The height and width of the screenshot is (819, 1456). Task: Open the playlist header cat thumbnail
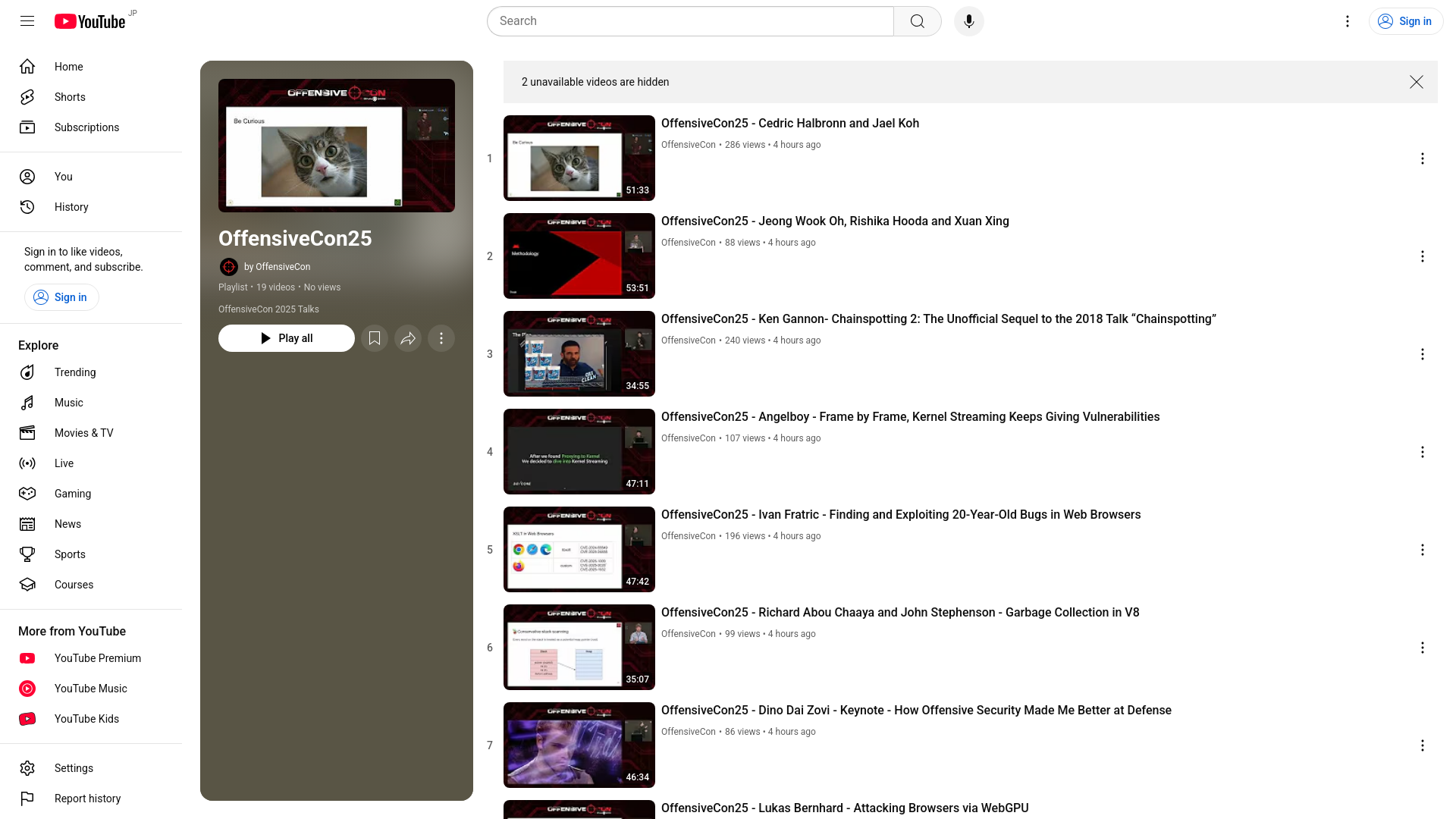(337, 146)
